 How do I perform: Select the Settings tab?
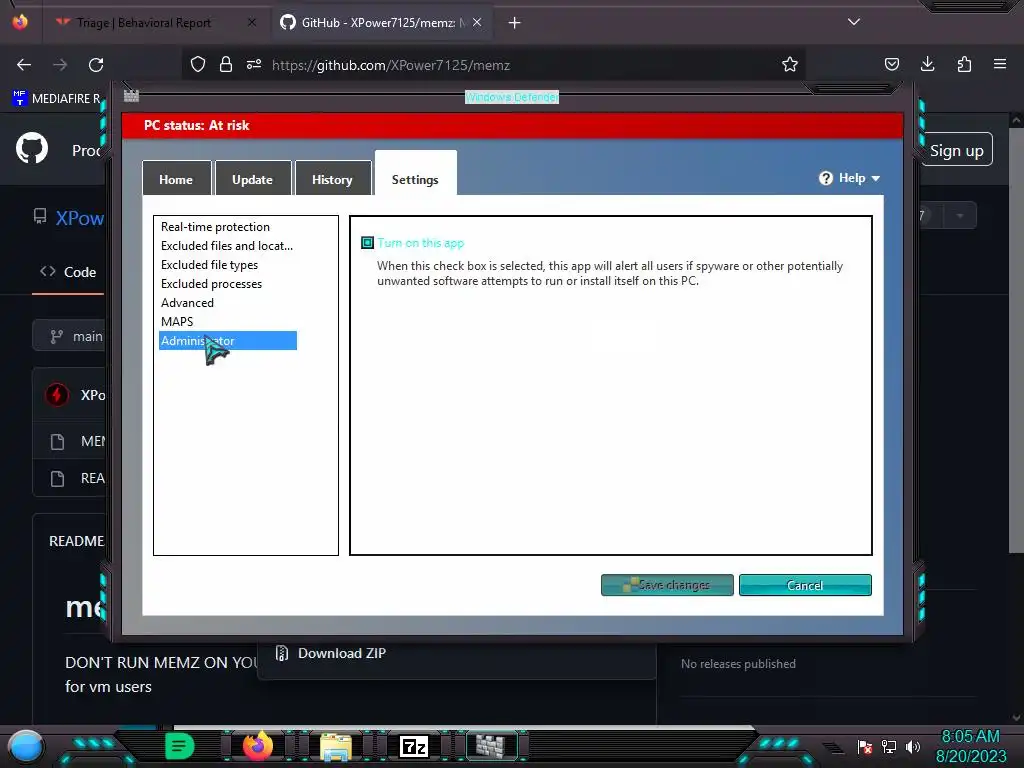pos(415,176)
